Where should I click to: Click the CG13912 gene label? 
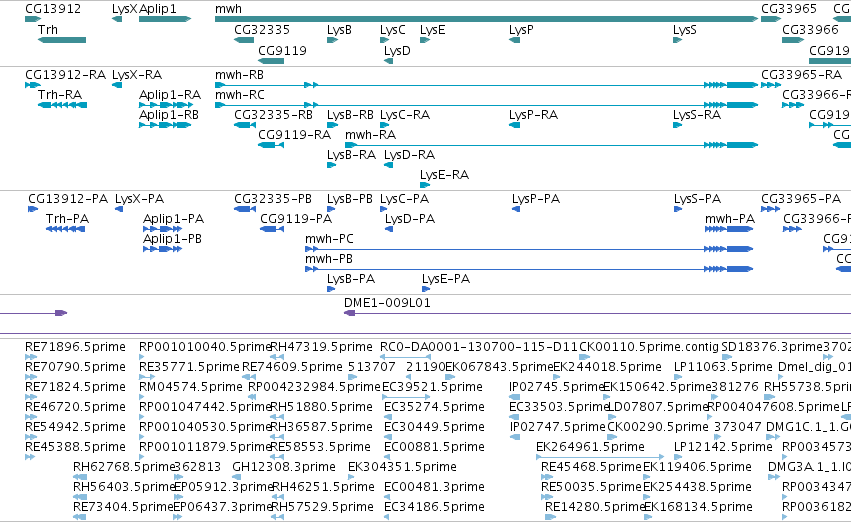point(53,9)
